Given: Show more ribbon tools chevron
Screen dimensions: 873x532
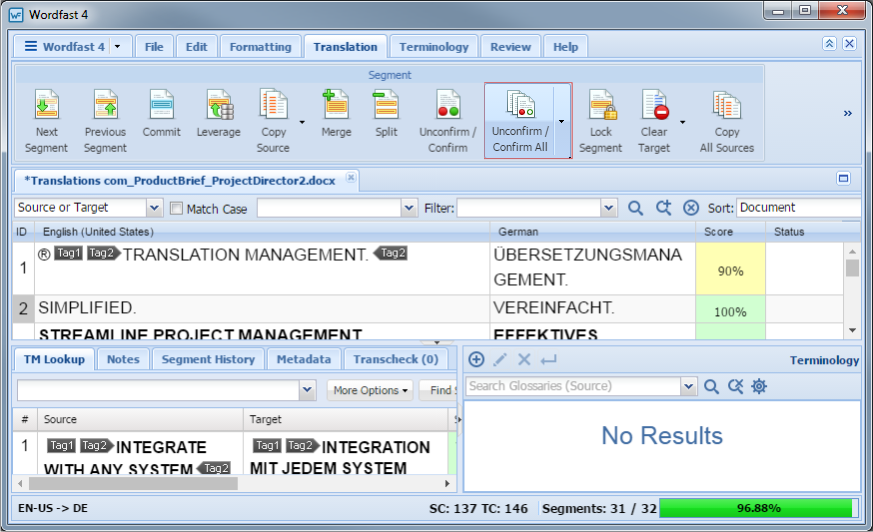Looking at the screenshot, I should 847,114.
